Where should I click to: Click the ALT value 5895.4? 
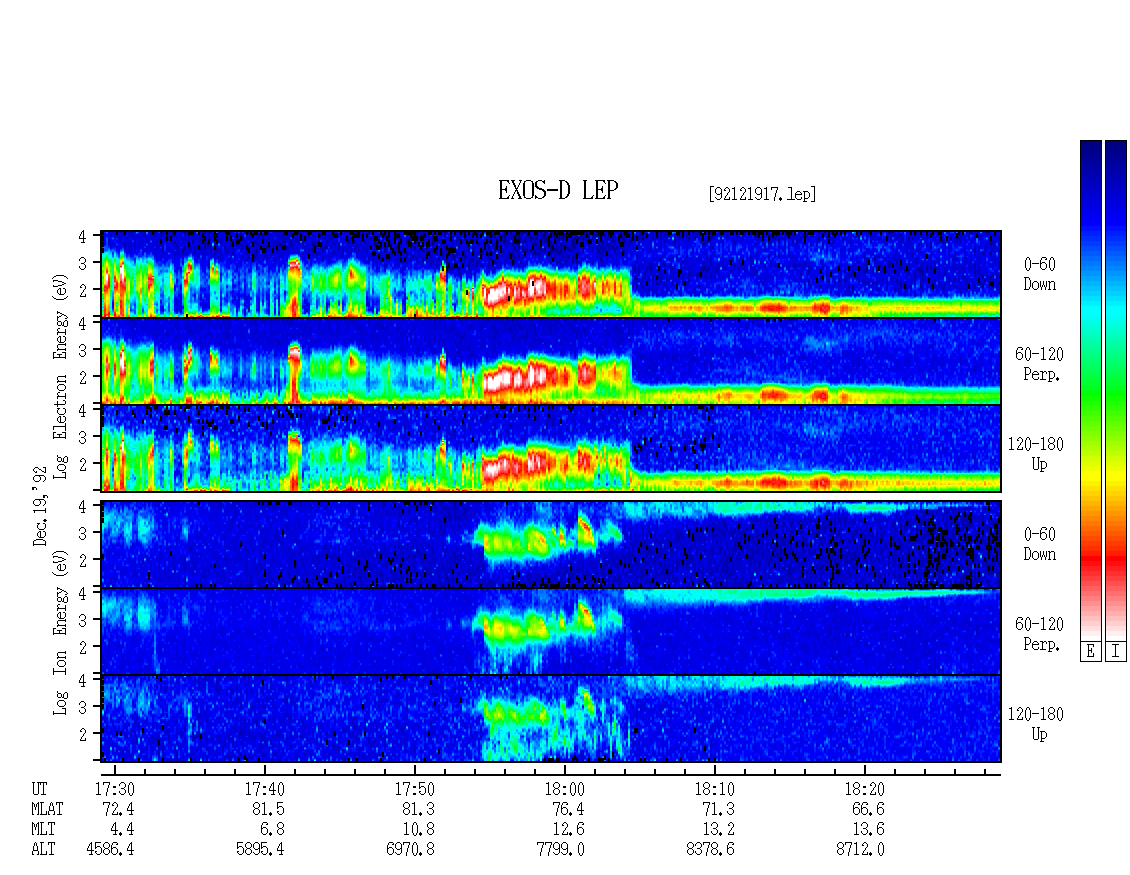pyautogui.click(x=260, y=850)
